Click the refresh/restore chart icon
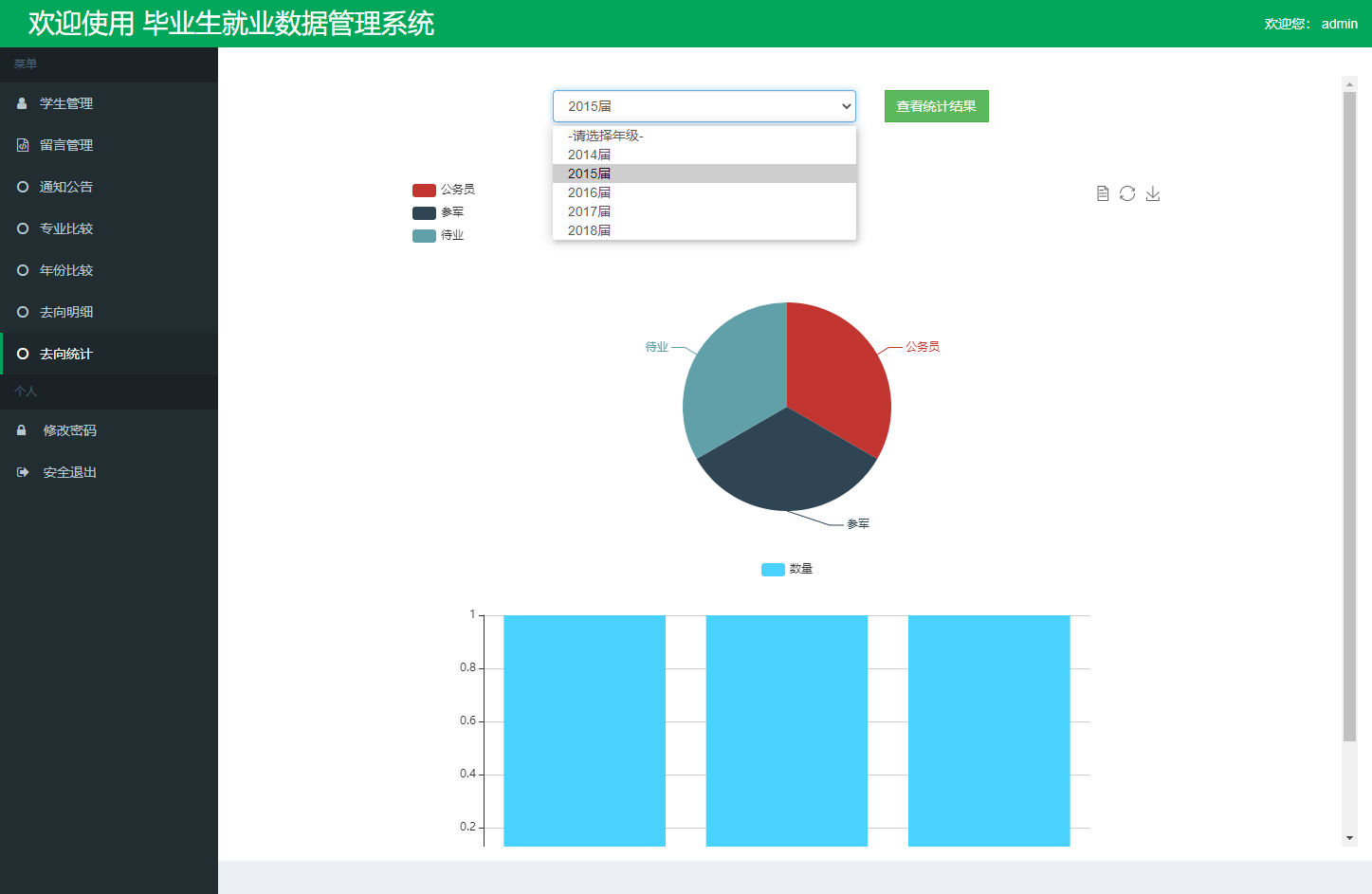The height and width of the screenshot is (894, 1372). pos(1127,192)
